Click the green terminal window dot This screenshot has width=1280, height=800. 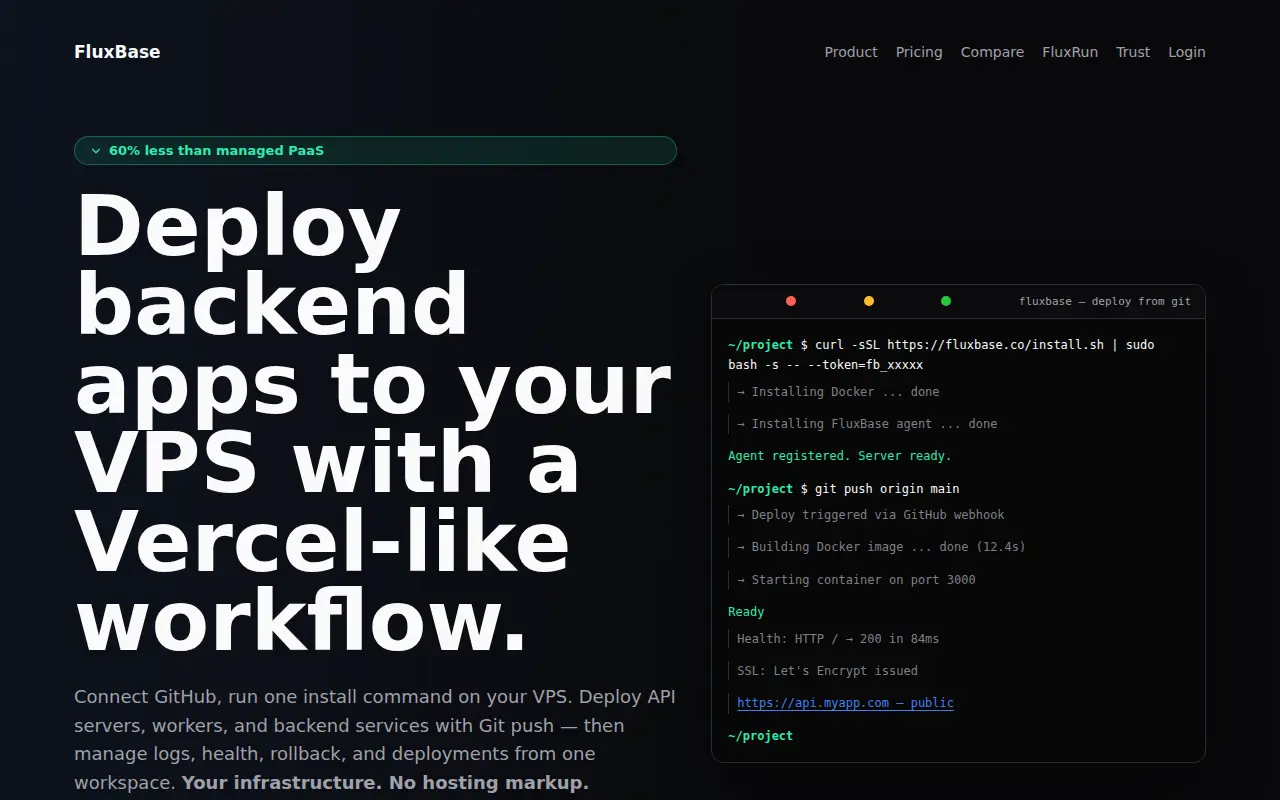click(x=946, y=301)
